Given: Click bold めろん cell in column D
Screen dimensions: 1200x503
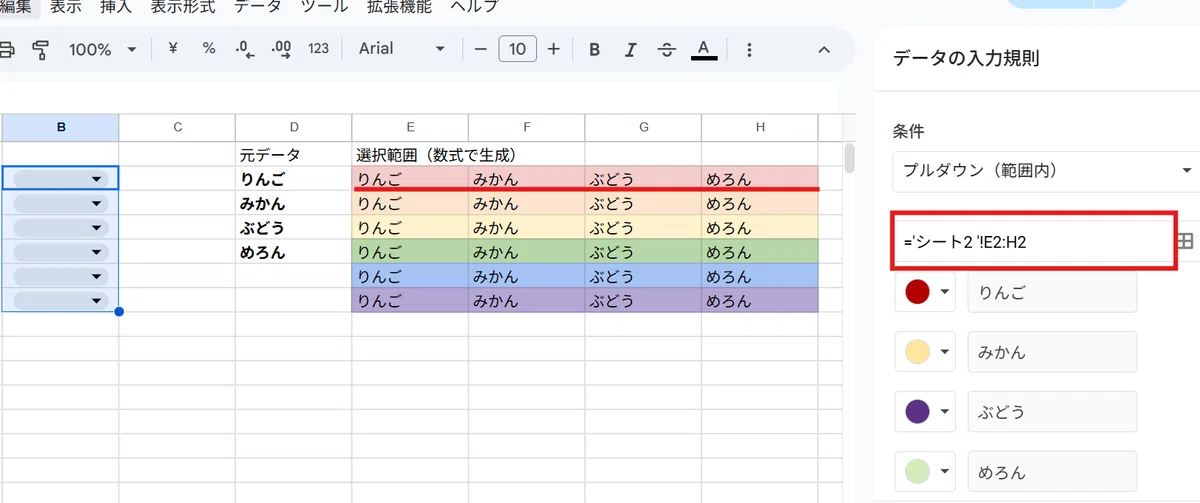Looking at the screenshot, I should click(293, 252).
